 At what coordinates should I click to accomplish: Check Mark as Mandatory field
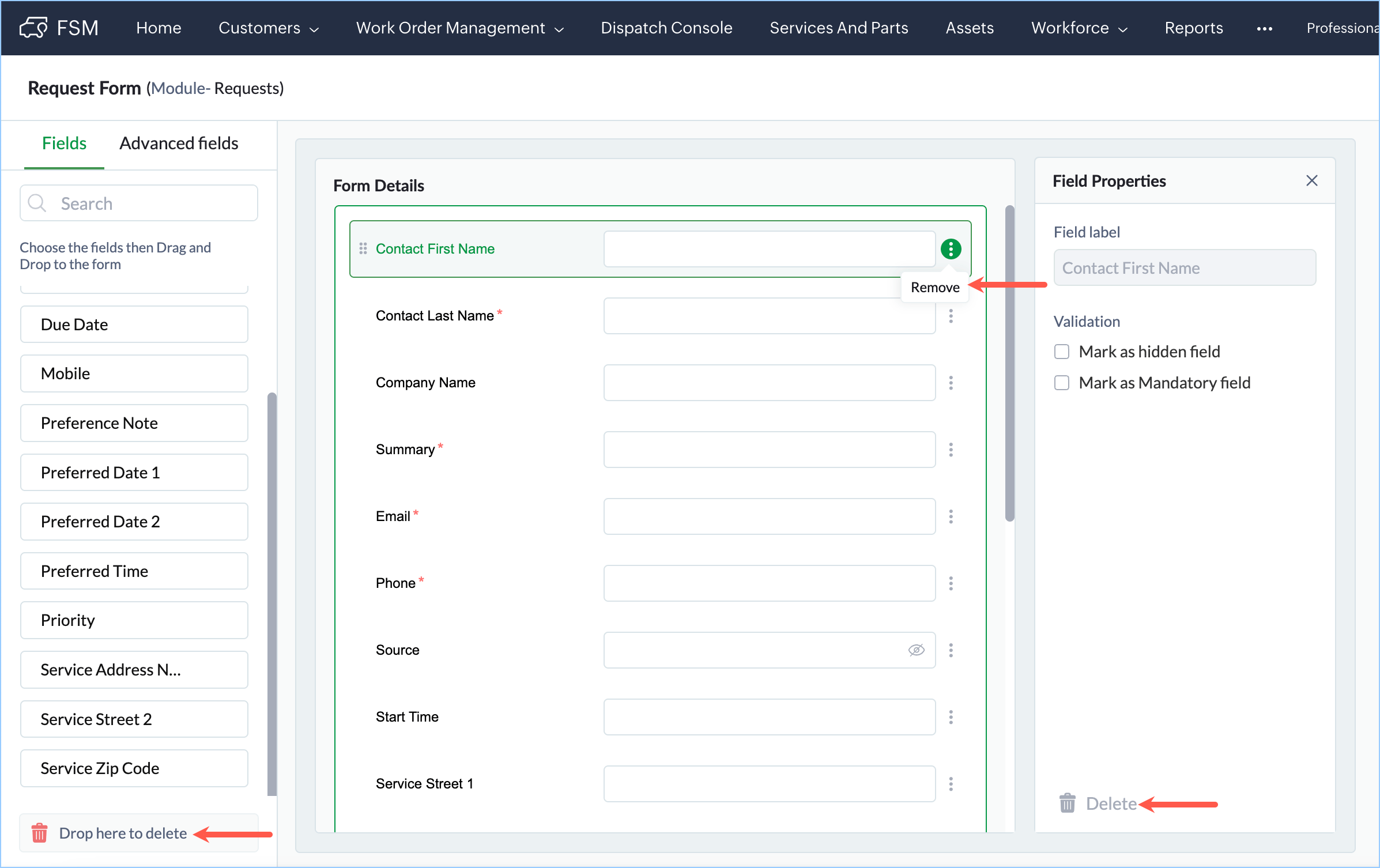1061,383
